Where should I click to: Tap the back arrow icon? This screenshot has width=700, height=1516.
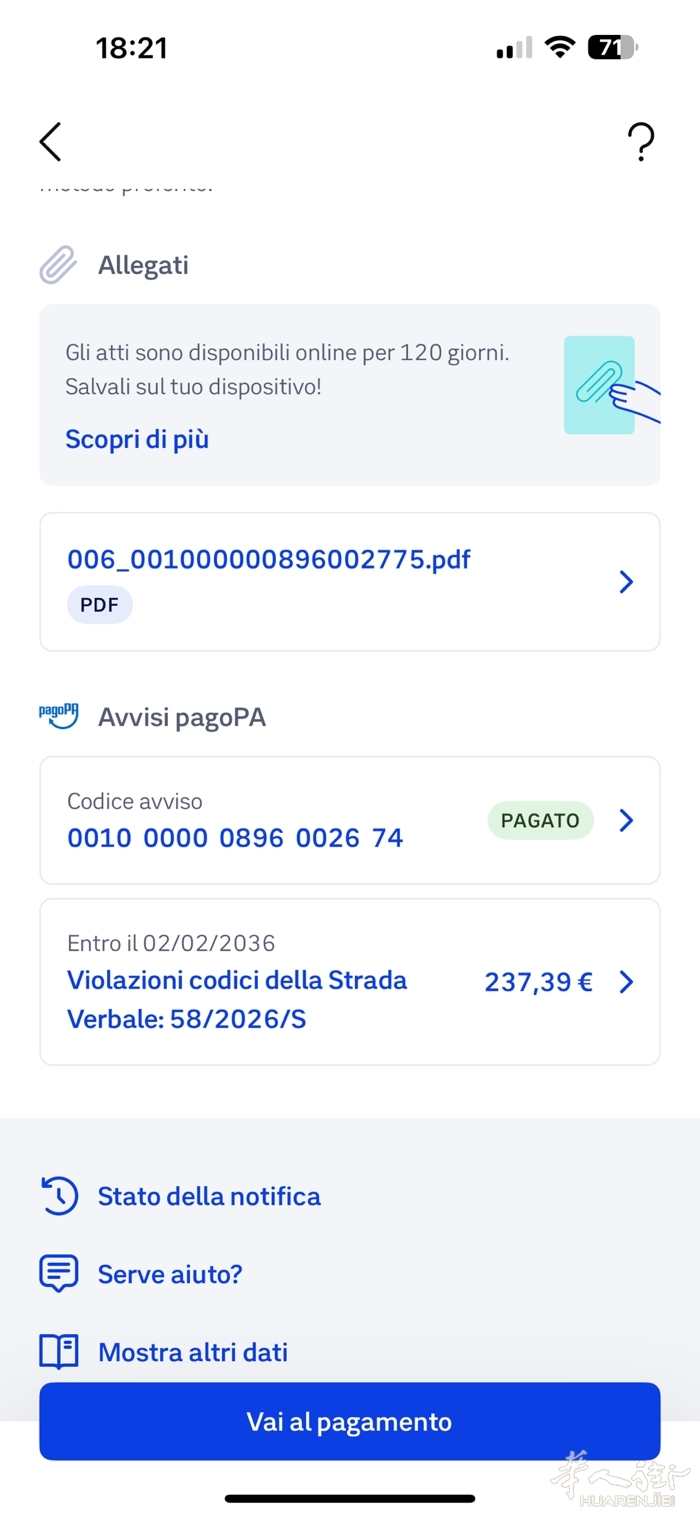pos(51,142)
